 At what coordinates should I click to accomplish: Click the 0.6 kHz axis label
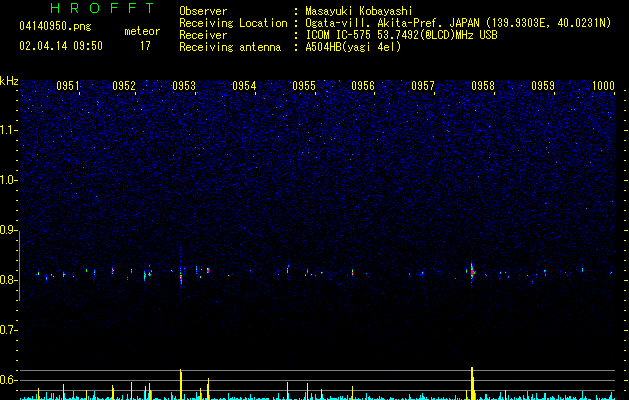point(8,380)
